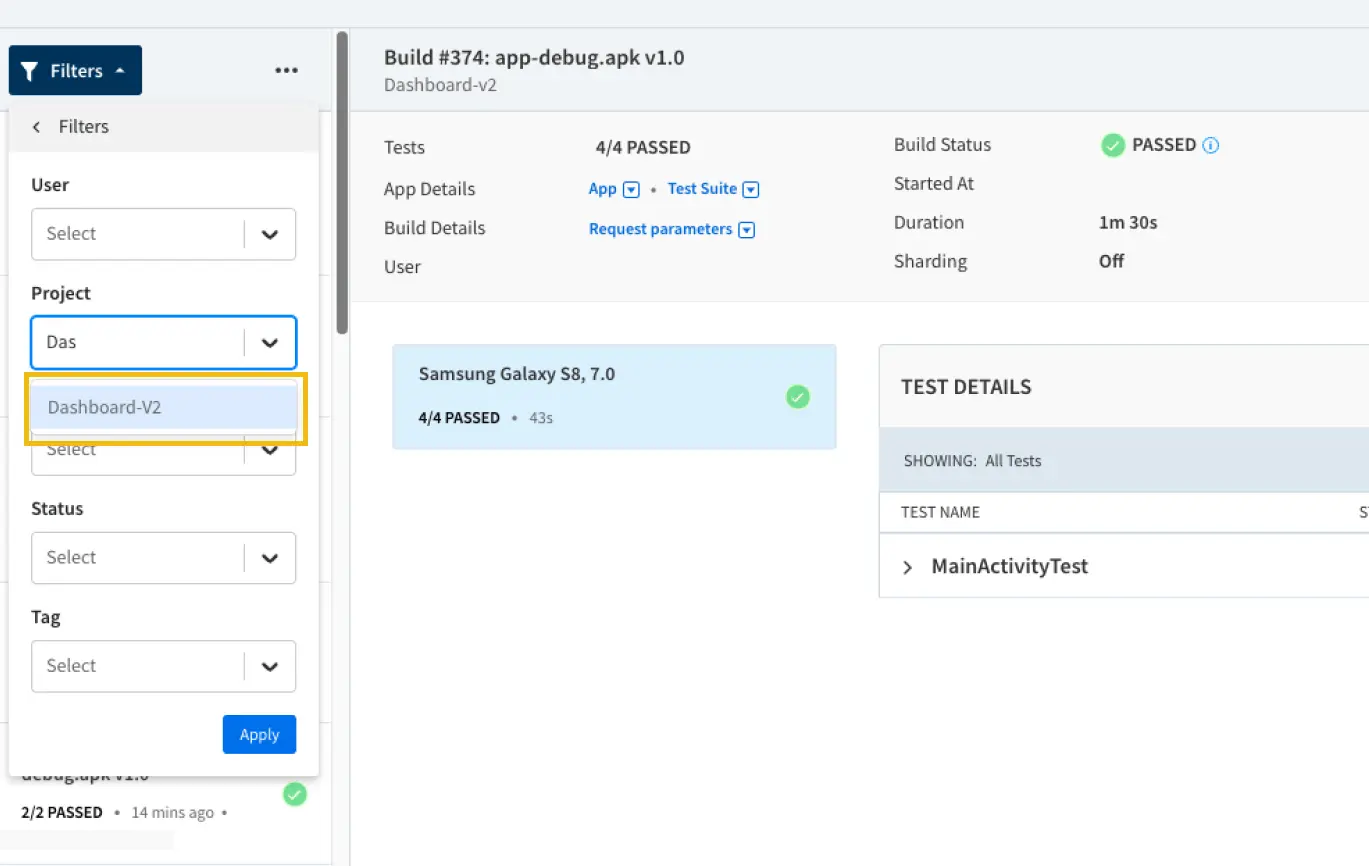This screenshot has width=1369, height=866.
Task: Open the App details link
Action: pos(602,189)
